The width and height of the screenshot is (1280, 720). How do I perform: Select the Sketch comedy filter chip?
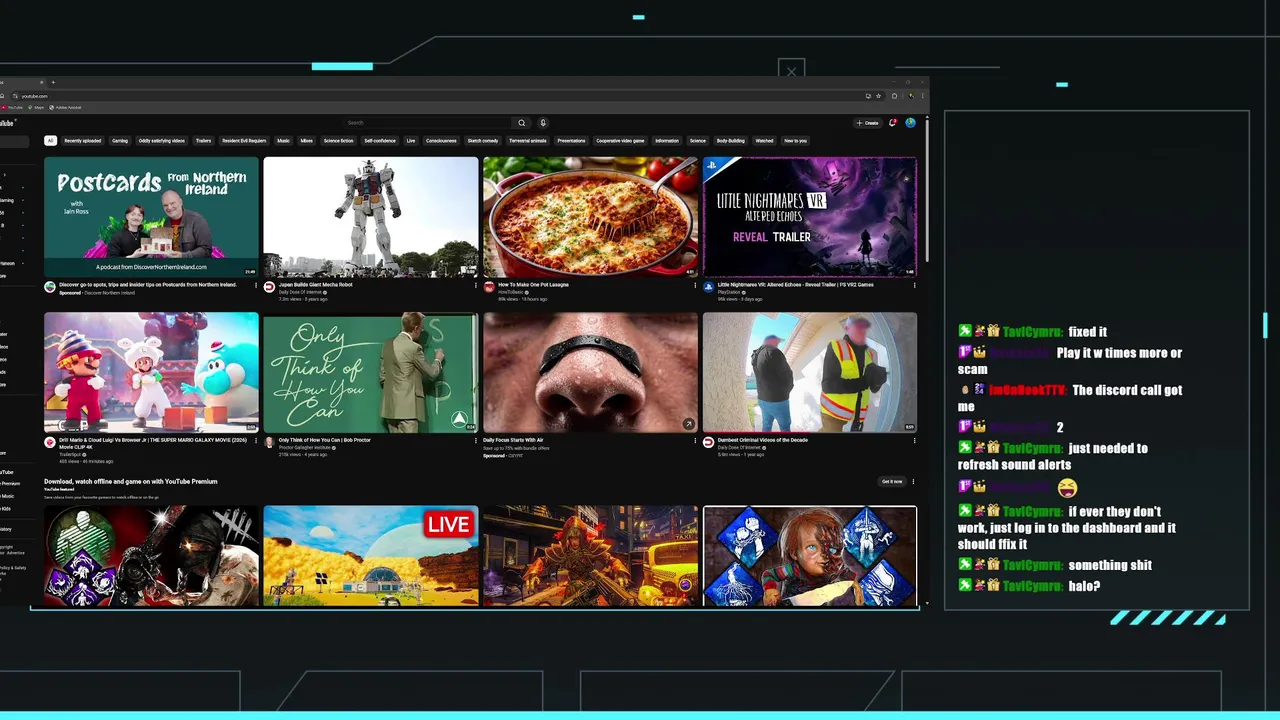(483, 141)
